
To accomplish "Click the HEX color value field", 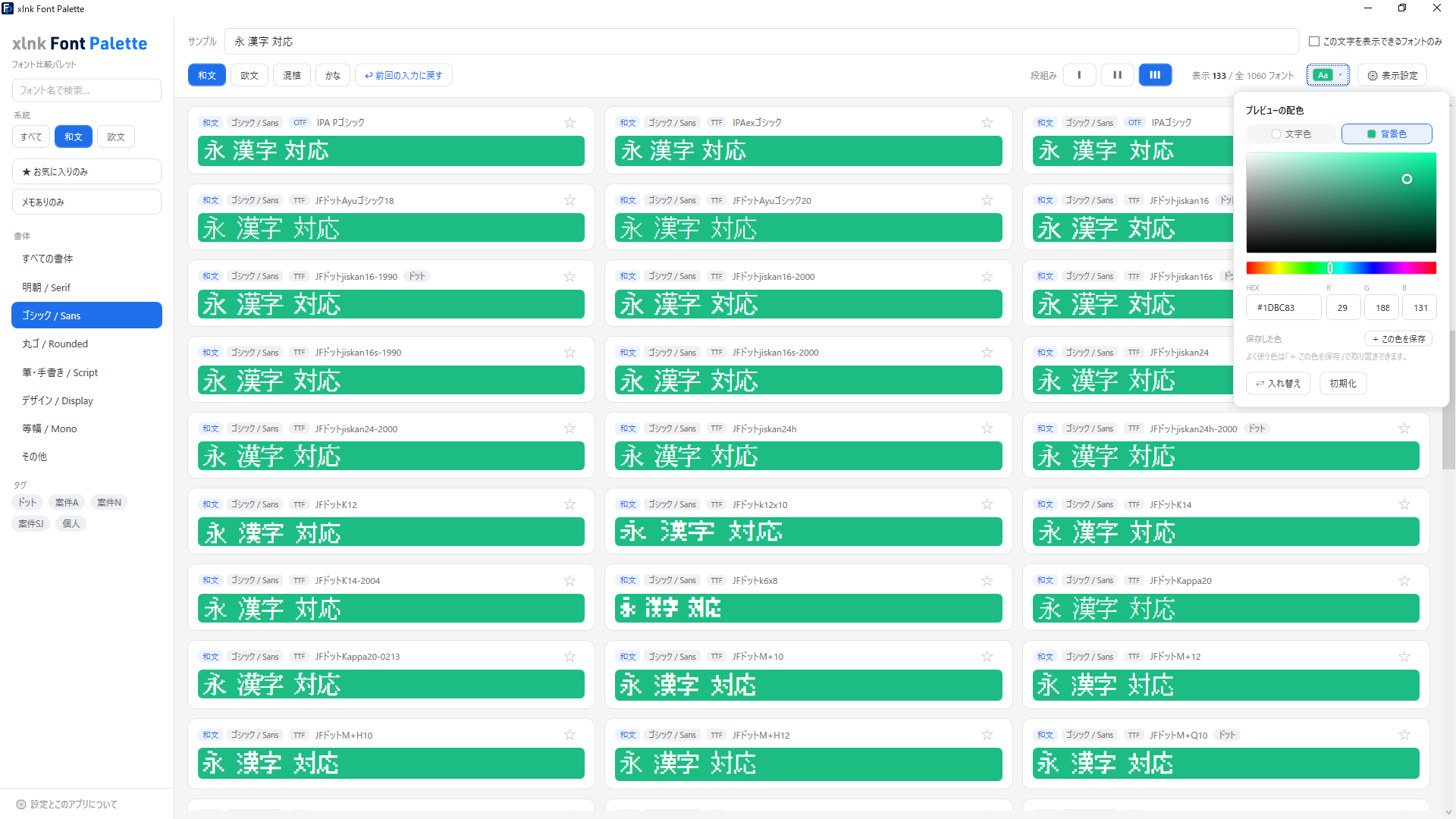I will [1283, 308].
